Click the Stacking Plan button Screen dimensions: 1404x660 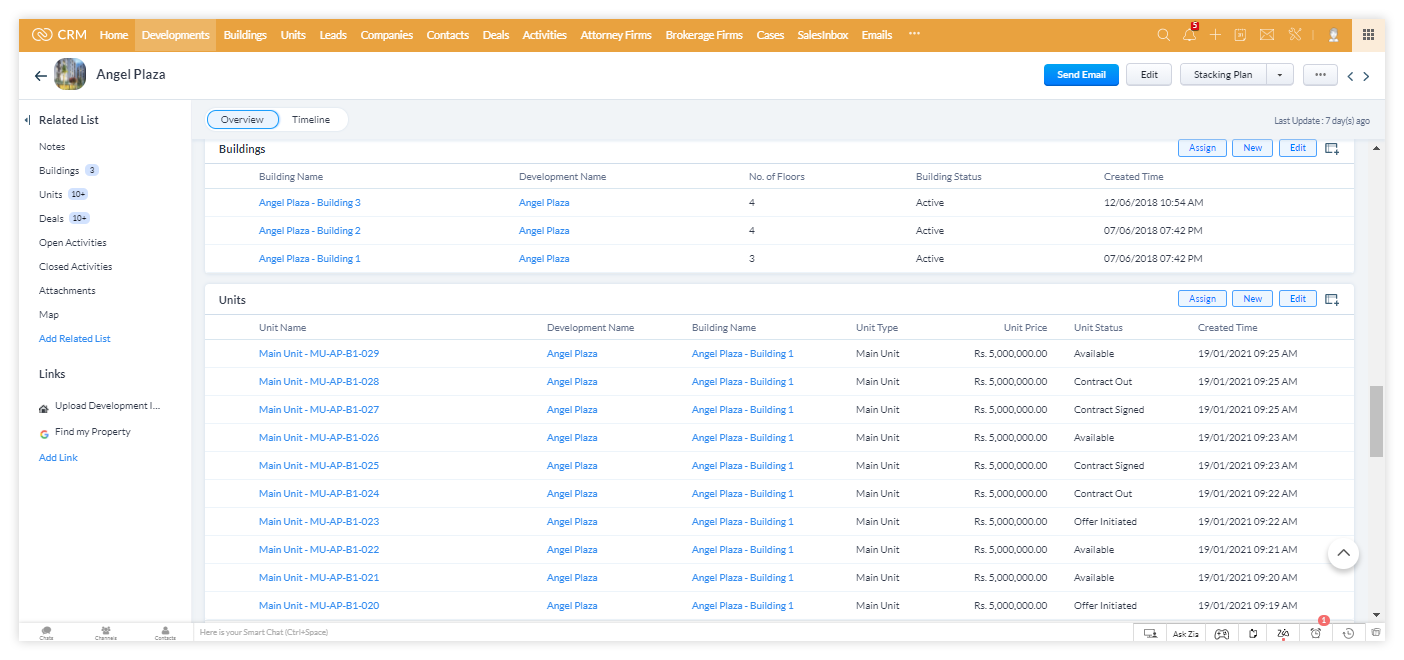click(1223, 75)
